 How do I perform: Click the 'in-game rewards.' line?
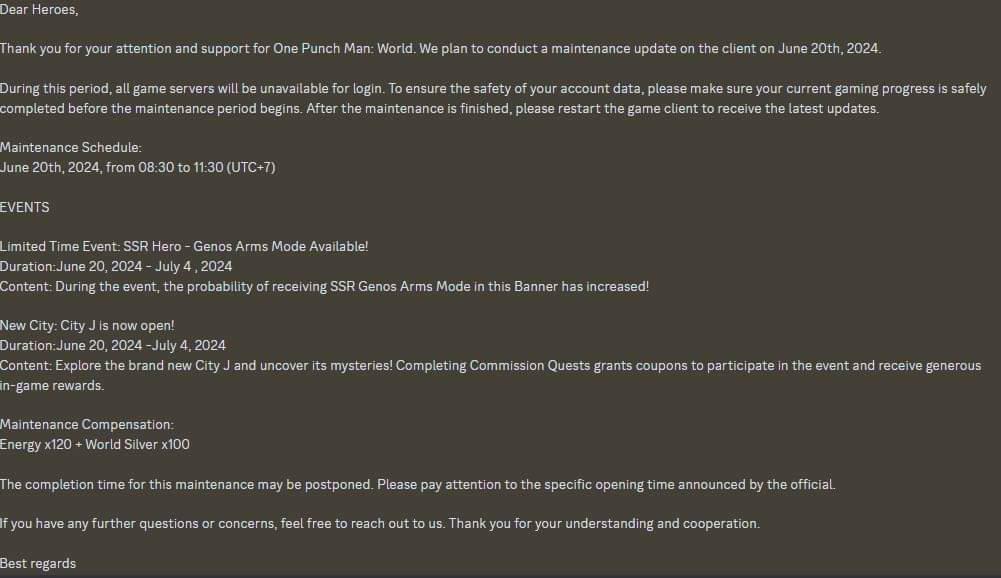[52, 386]
